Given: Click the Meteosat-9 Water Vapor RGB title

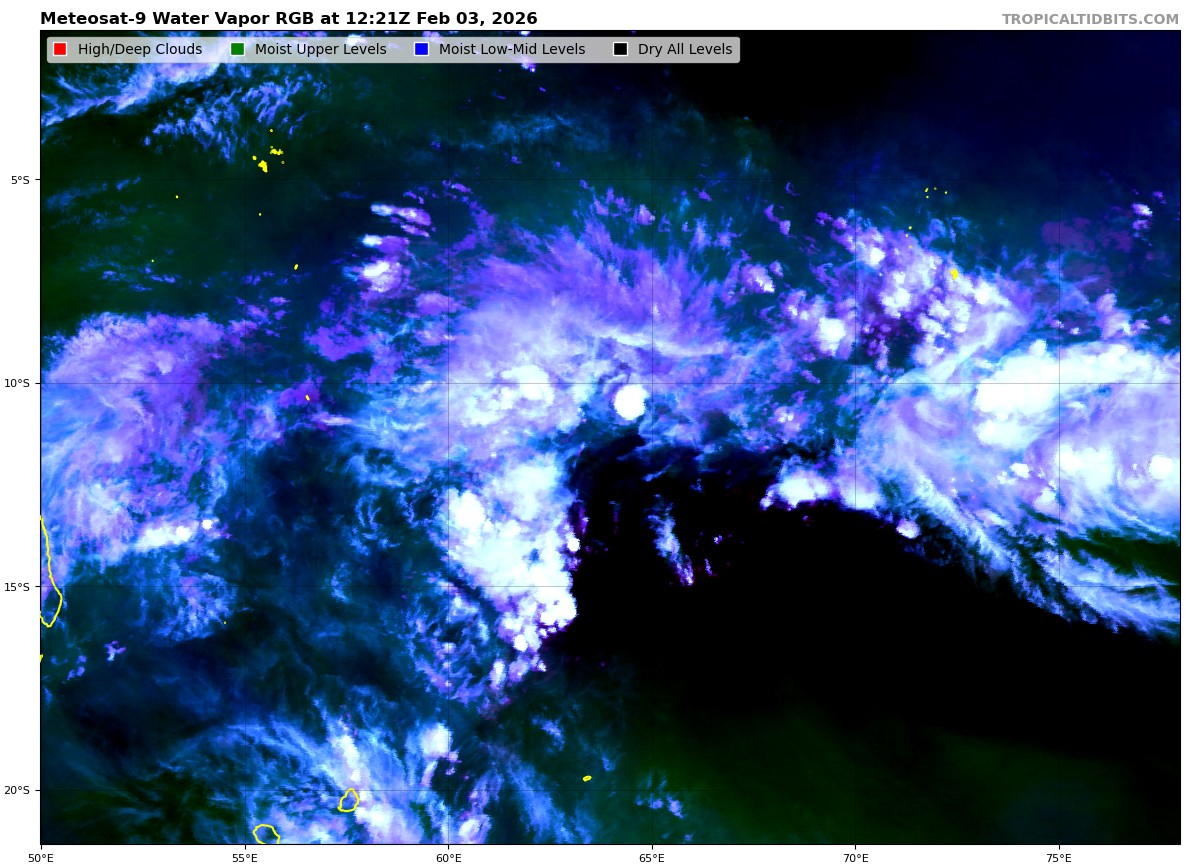Looking at the screenshot, I should pyautogui.click(x=288, y=19).
